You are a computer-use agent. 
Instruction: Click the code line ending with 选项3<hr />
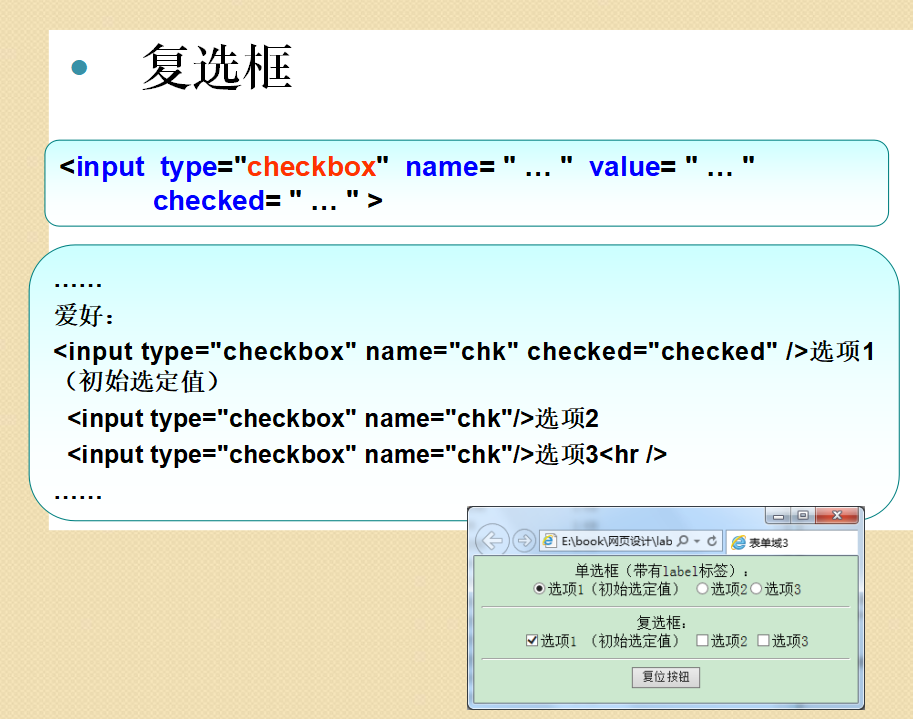click(367, 455)
